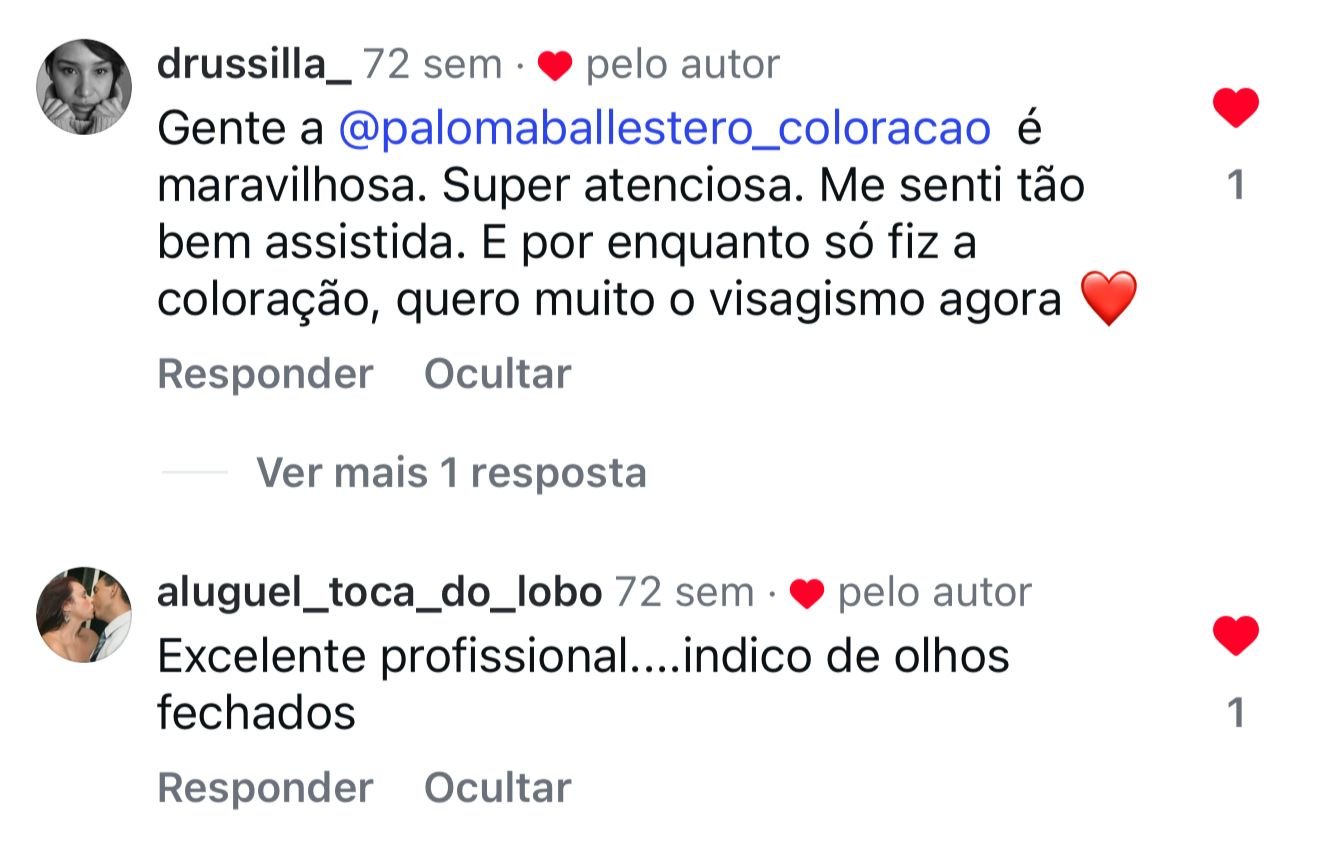The width and height of the screenshot is (1320, 842).
Task: Expand "Ver mais 1 resposta"
Action: (x=451, y=472)
